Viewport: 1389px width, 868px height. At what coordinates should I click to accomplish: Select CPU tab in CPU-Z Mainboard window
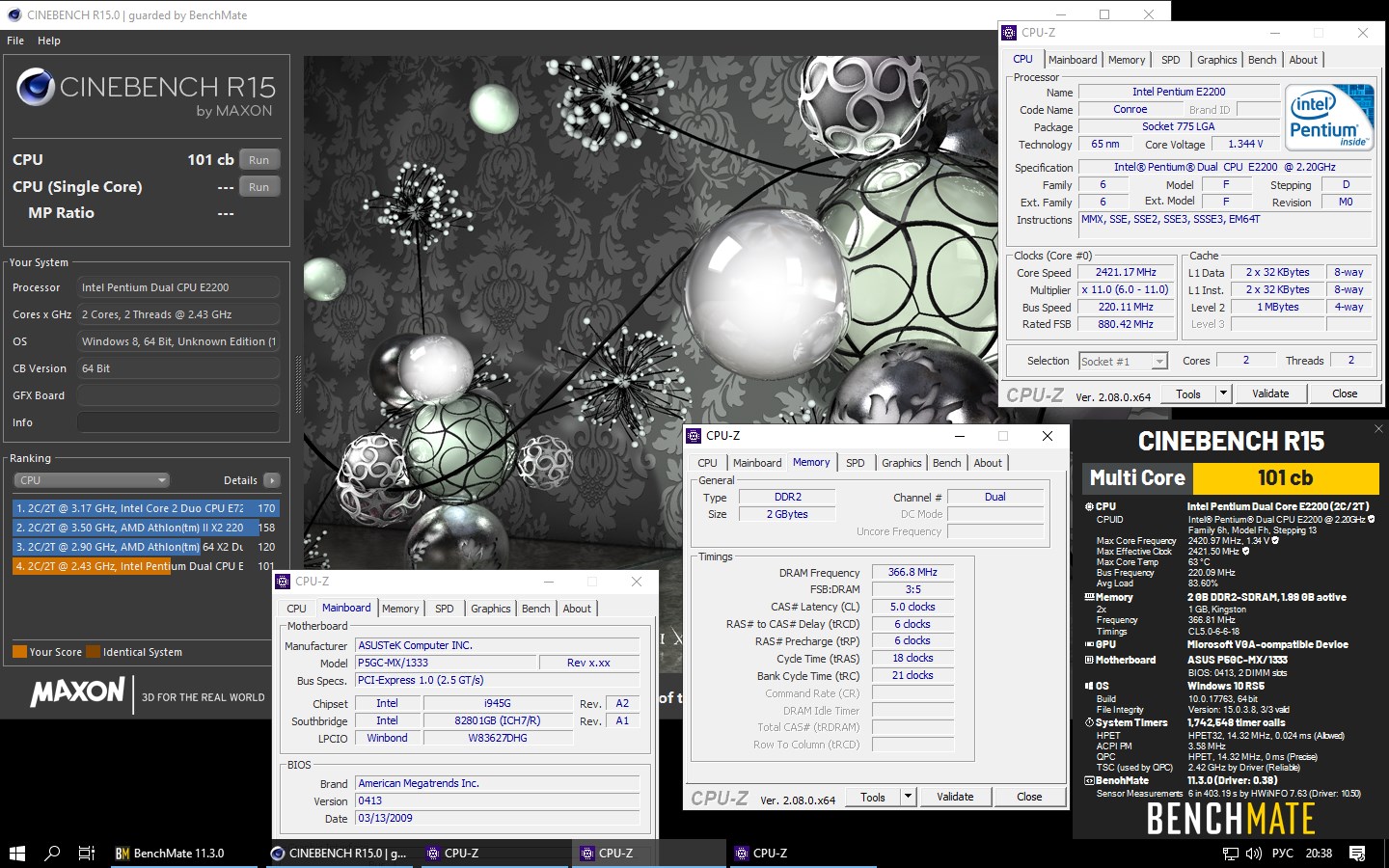[296, 609]
